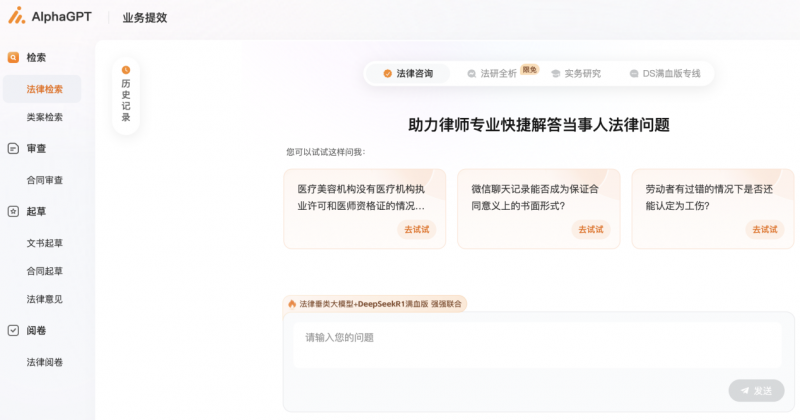Click the flame icon beside 法律垂类大模型 label
The height and width of the screenshot is (420, 800).
click(292, 304)
